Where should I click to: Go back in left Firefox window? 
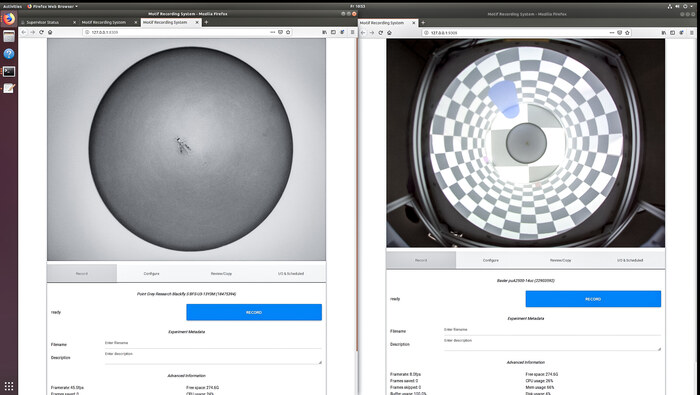pos(24,32)
